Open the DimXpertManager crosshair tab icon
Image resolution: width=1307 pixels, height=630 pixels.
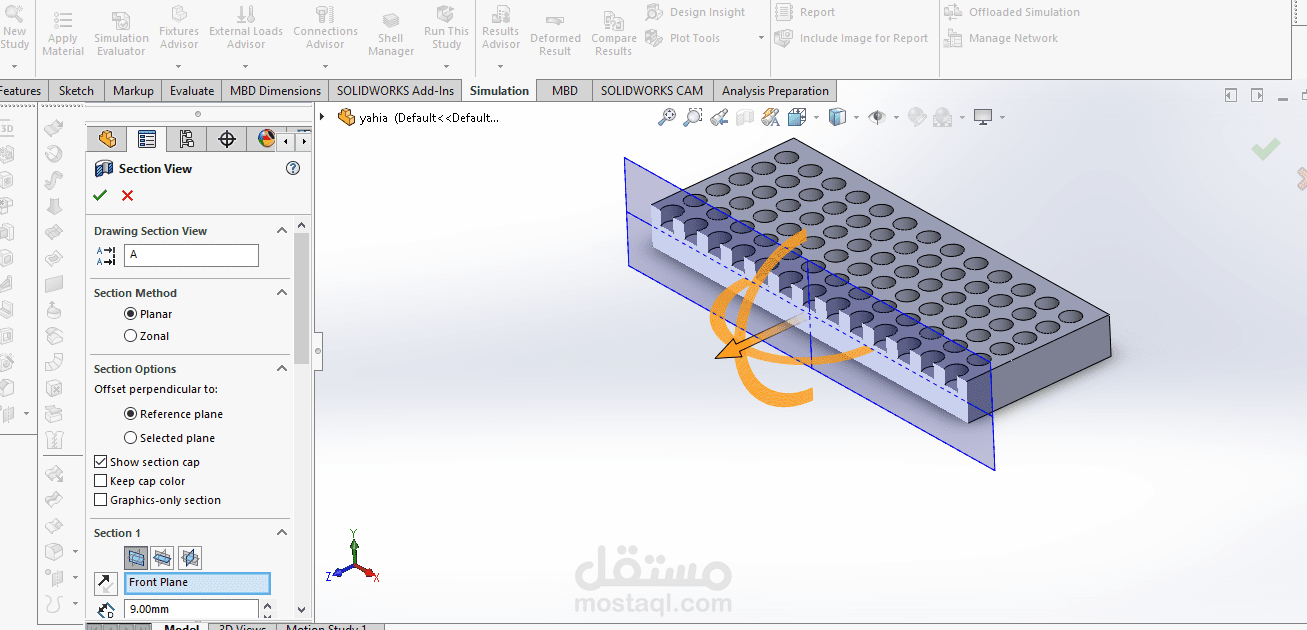tap(227, 139)
